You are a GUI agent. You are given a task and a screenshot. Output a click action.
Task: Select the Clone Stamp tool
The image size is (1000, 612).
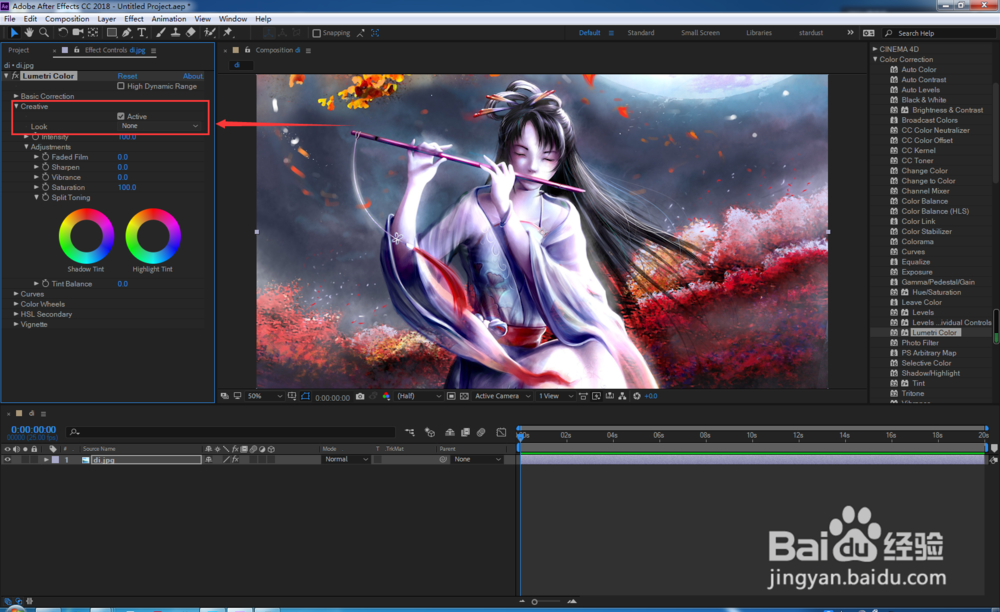(175, 33)
